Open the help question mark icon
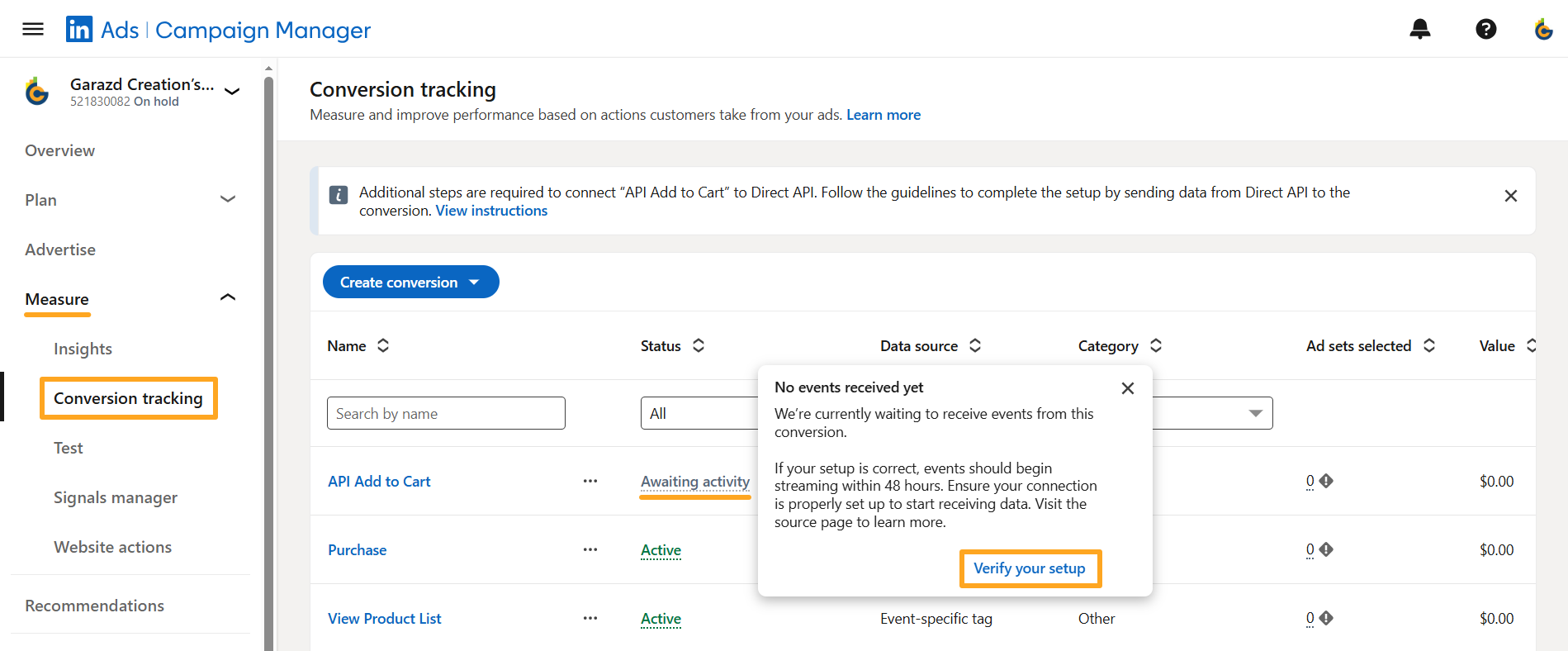1568x651 pixels. [x=1486, y=30]
